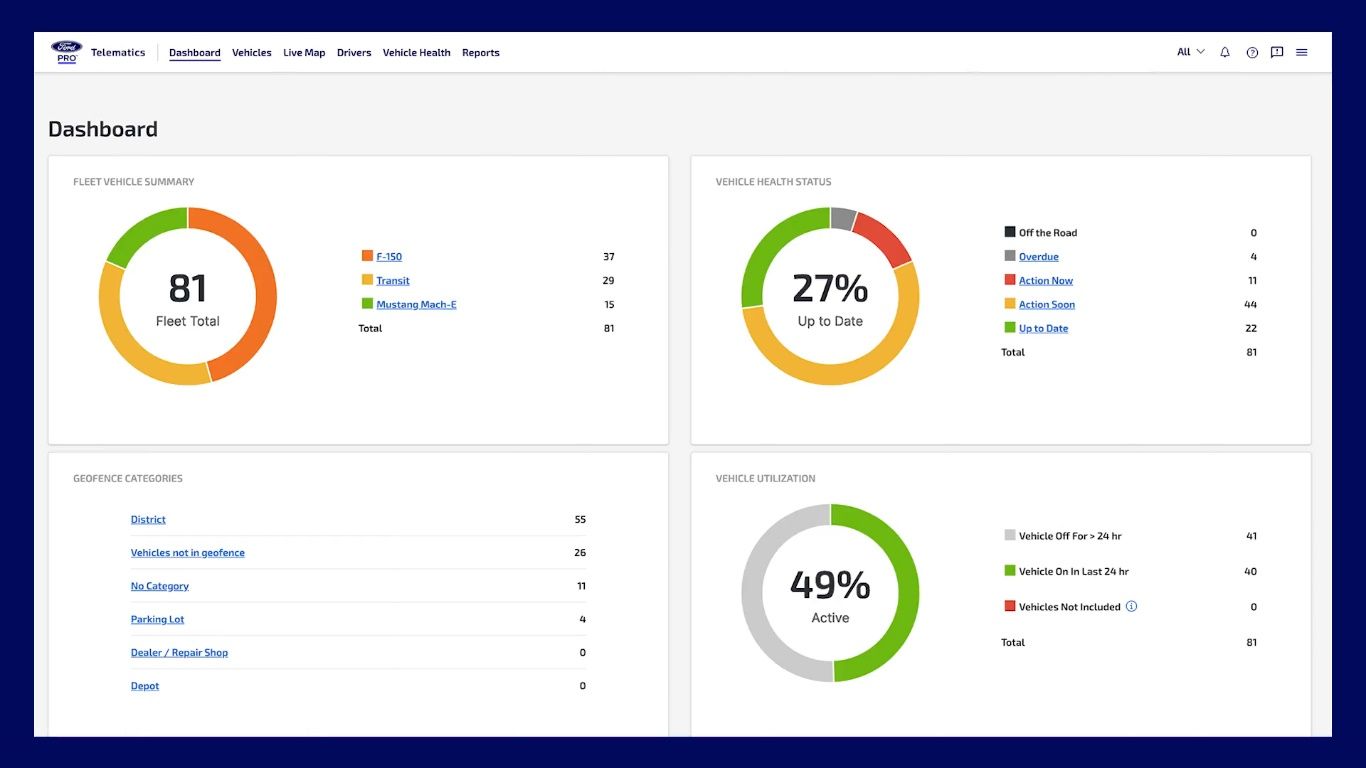Open the Vehicle Health tab
This screenshot has width=1366, height=768.
(x=417, y=53)
